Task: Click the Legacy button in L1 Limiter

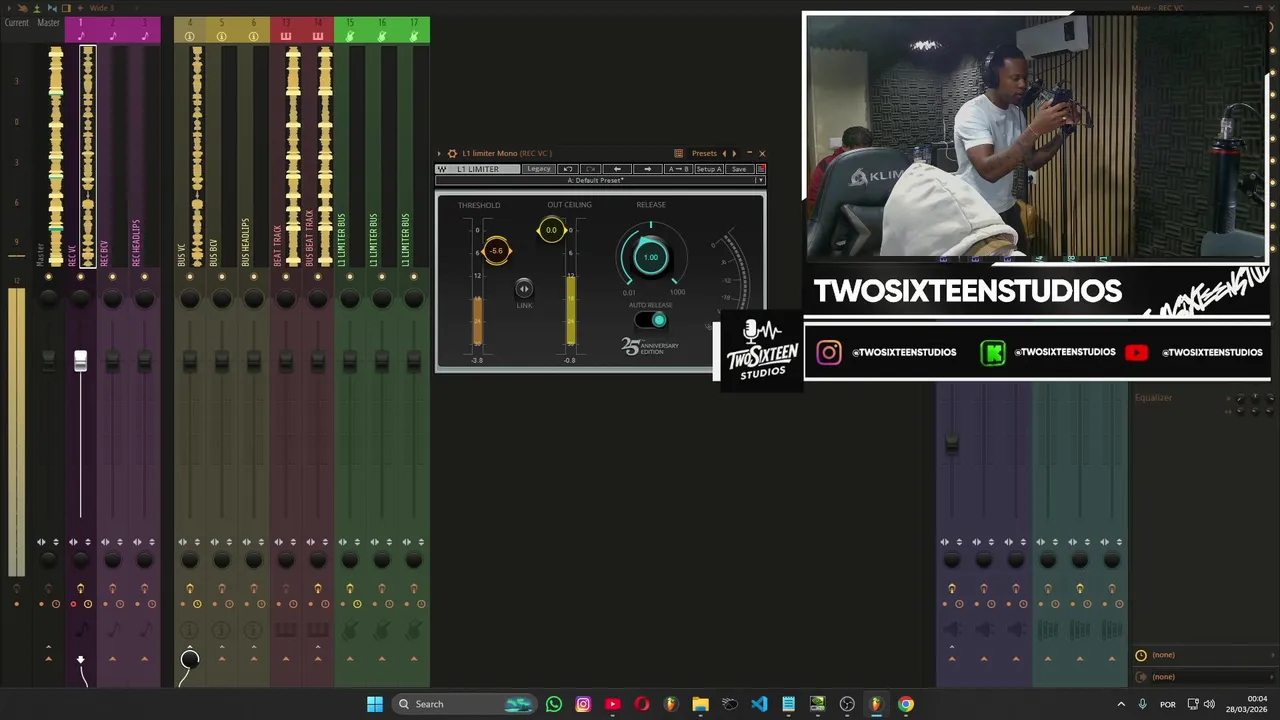Action: (539, 169)
